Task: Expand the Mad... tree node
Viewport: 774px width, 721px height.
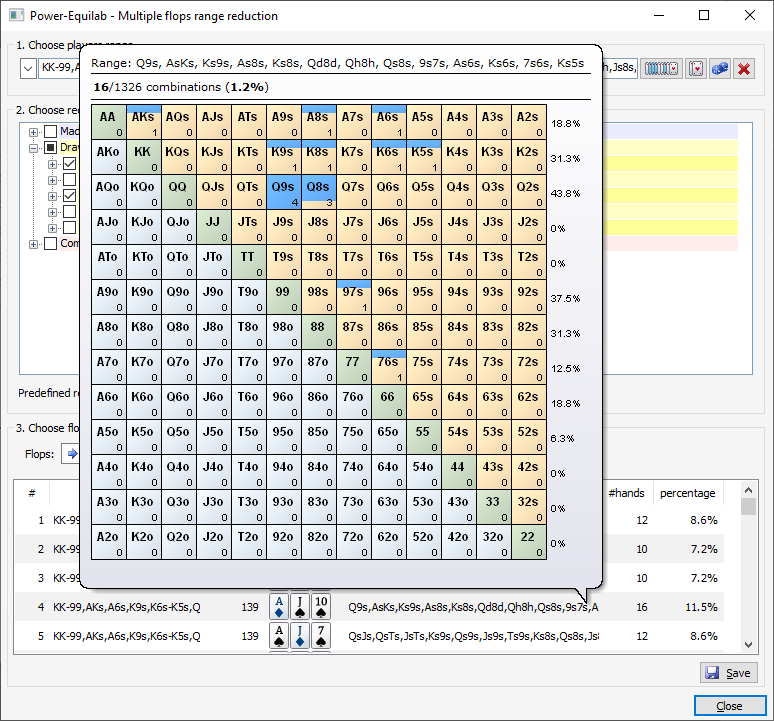Action: (x=33, y=132)
